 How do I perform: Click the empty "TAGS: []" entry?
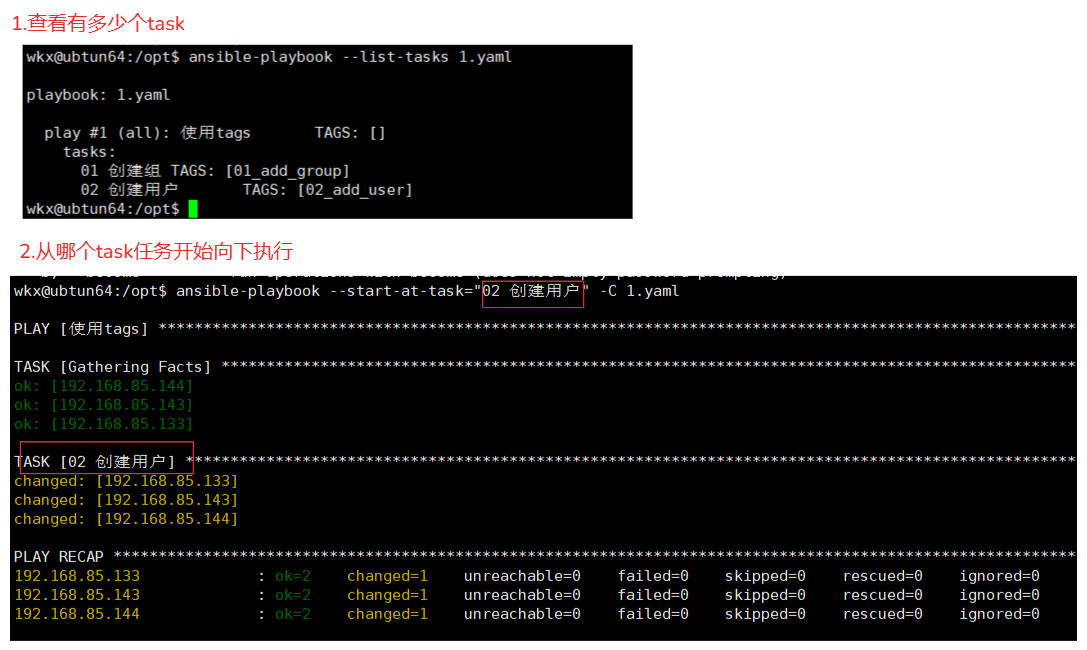[x=349, y=132]
